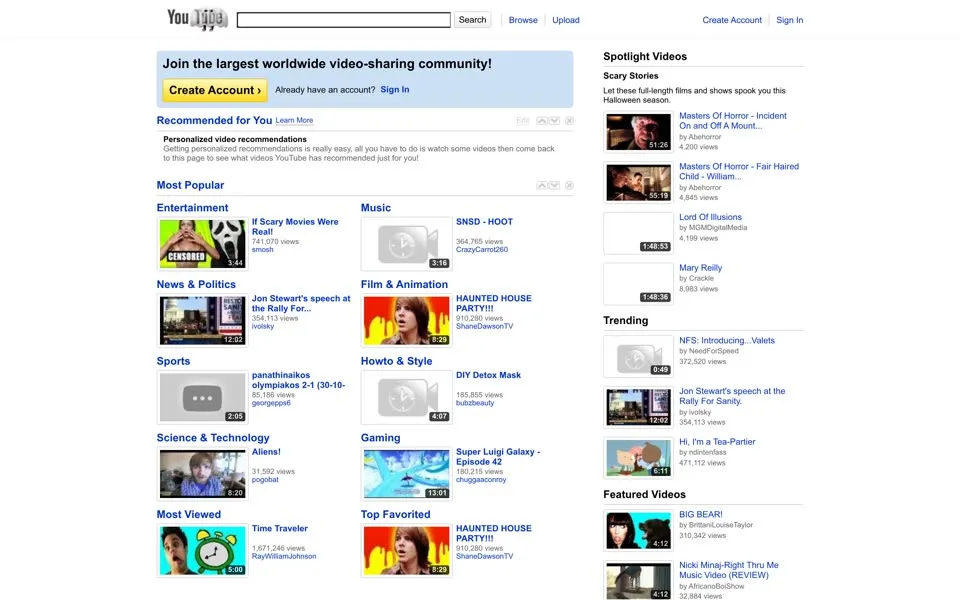The height and width of the screenshot is (600, 960).
Task: Move Recommended for You module up
Action: click(541, 121)
